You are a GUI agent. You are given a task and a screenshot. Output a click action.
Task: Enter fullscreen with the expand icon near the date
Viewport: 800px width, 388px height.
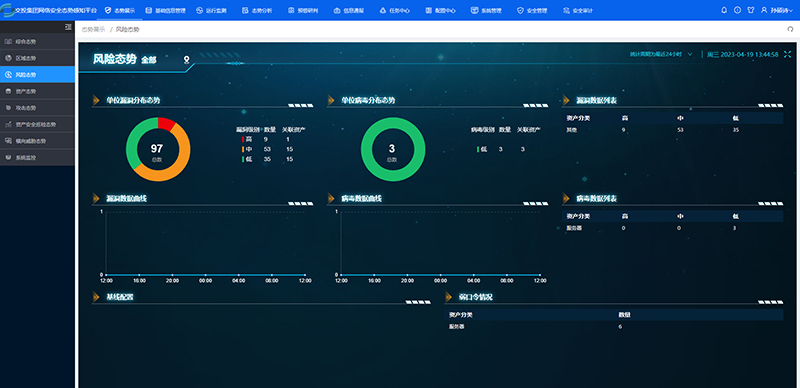click(x=787, y=54)
